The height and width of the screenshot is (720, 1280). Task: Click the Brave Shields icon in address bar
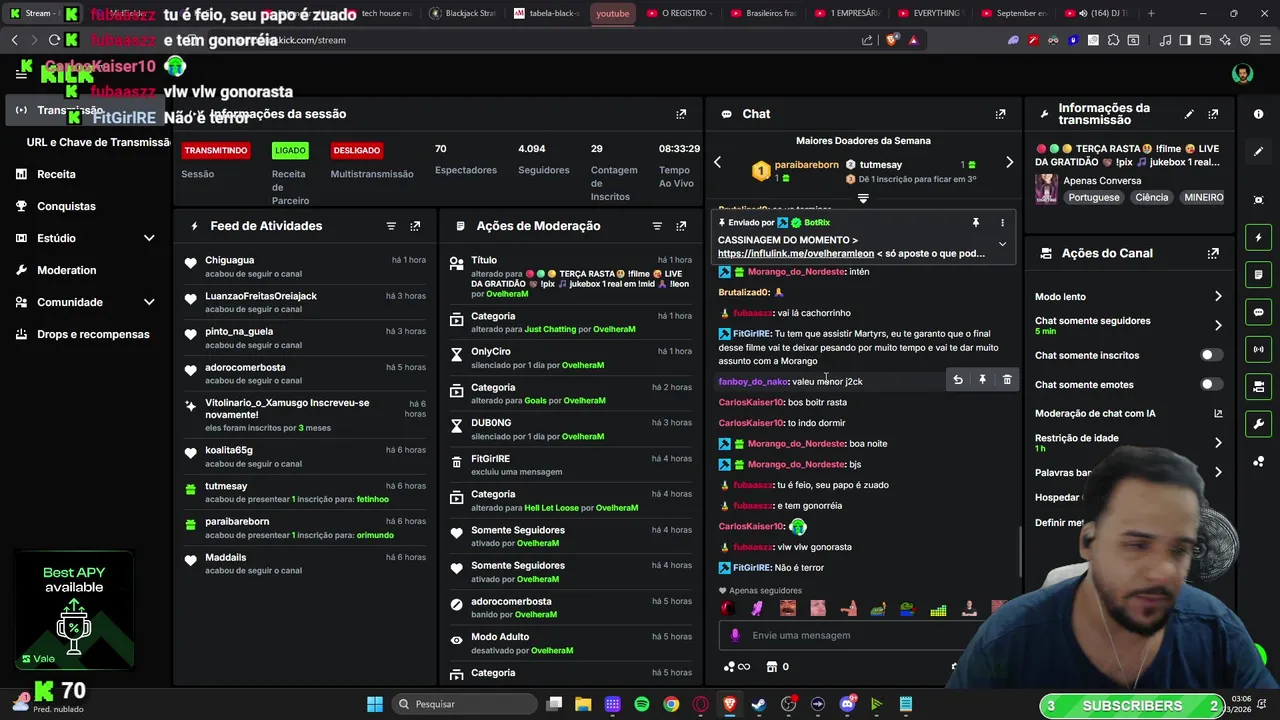[892, 40]
